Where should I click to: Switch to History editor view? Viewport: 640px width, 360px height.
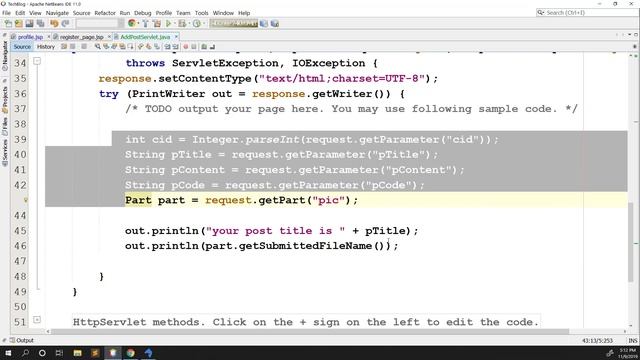(x=46, y=47)
